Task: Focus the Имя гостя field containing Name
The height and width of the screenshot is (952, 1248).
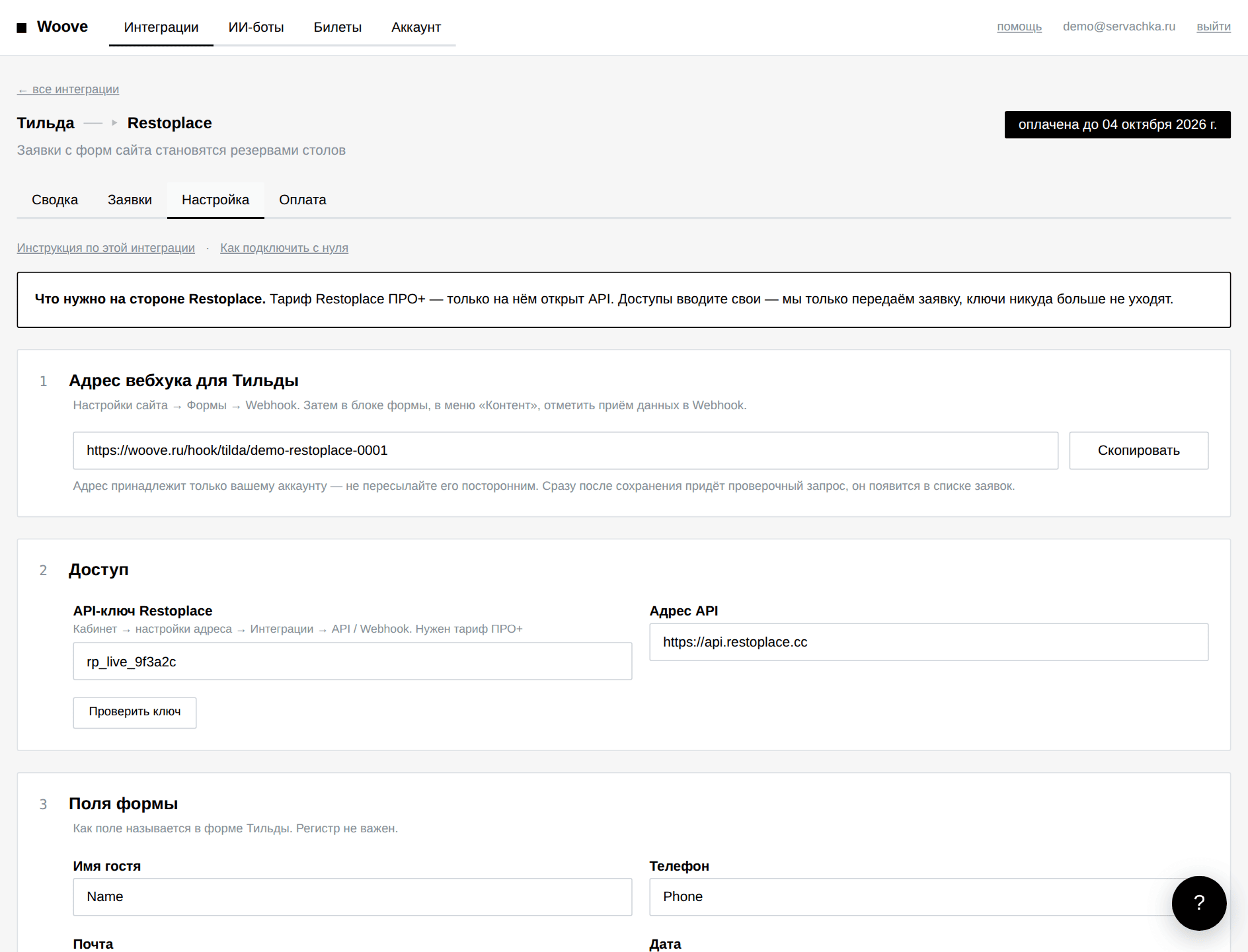Action: tap(352, 897)
